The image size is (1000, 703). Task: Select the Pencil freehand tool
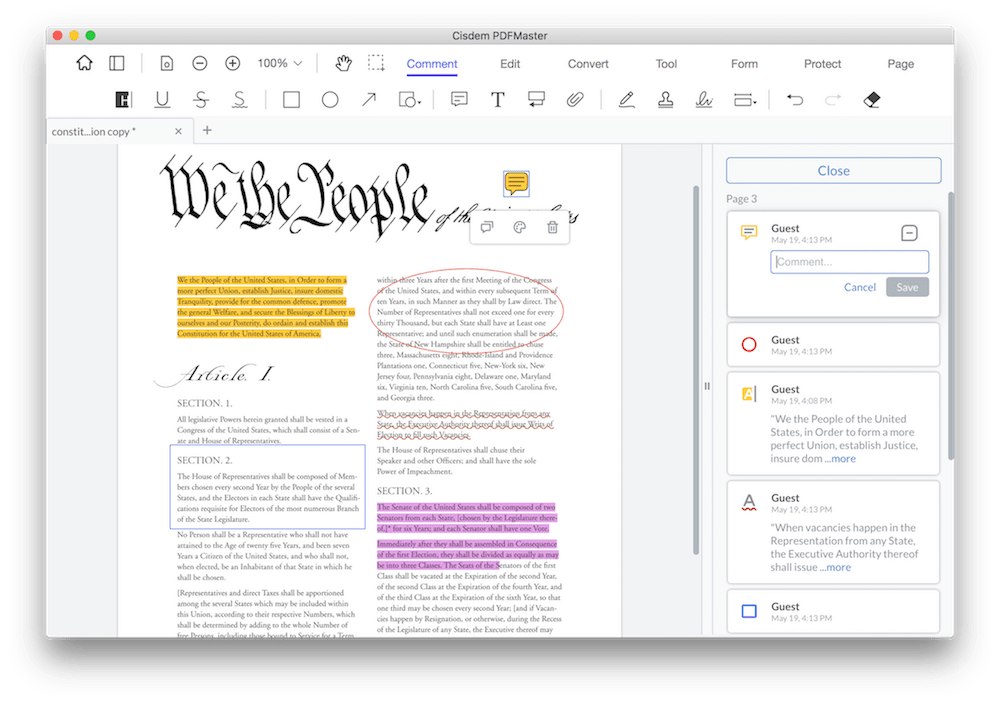click(x=626, y=100)
